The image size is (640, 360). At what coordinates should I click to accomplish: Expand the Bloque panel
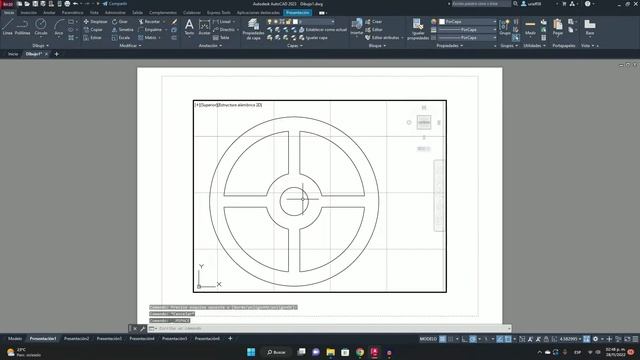click(x=377, y=46)
